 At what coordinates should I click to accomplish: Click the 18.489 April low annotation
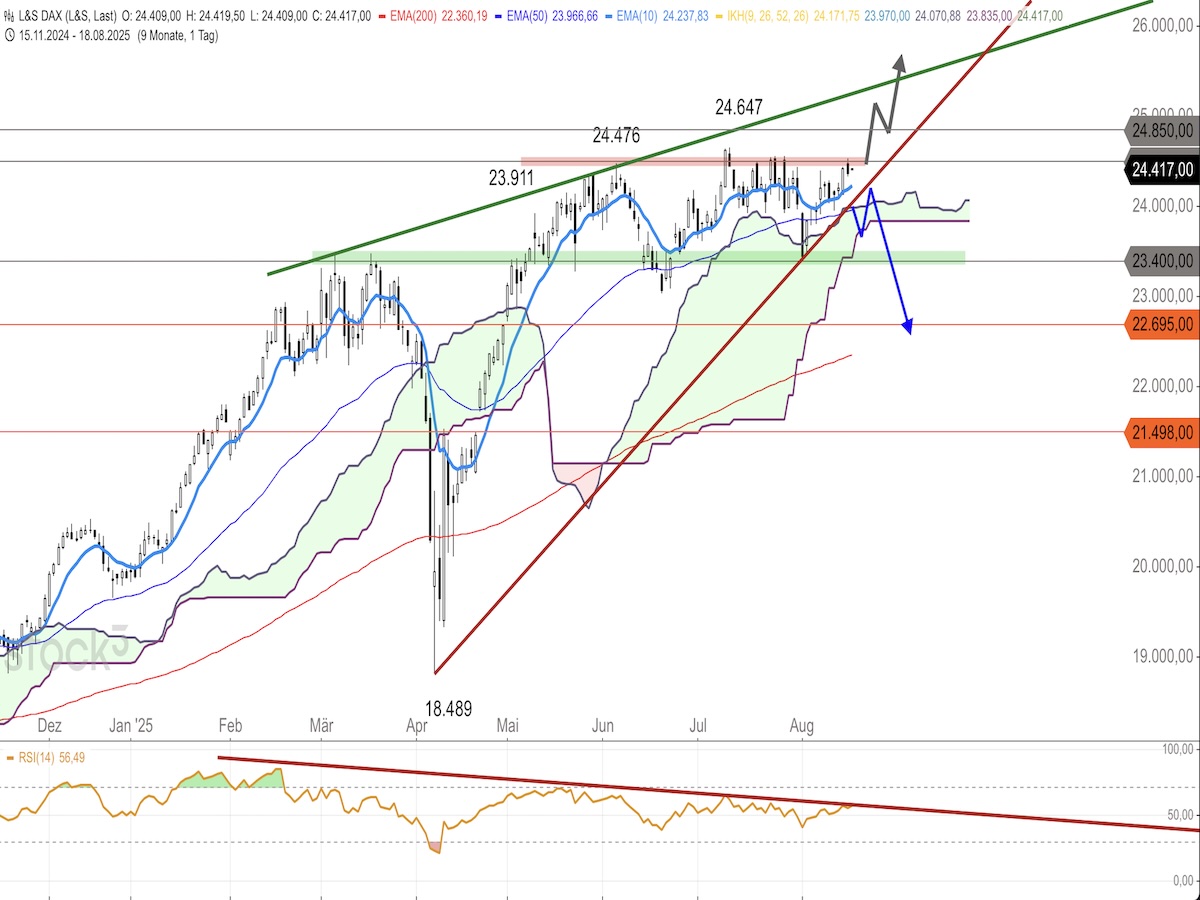click(x=448, y=708)
